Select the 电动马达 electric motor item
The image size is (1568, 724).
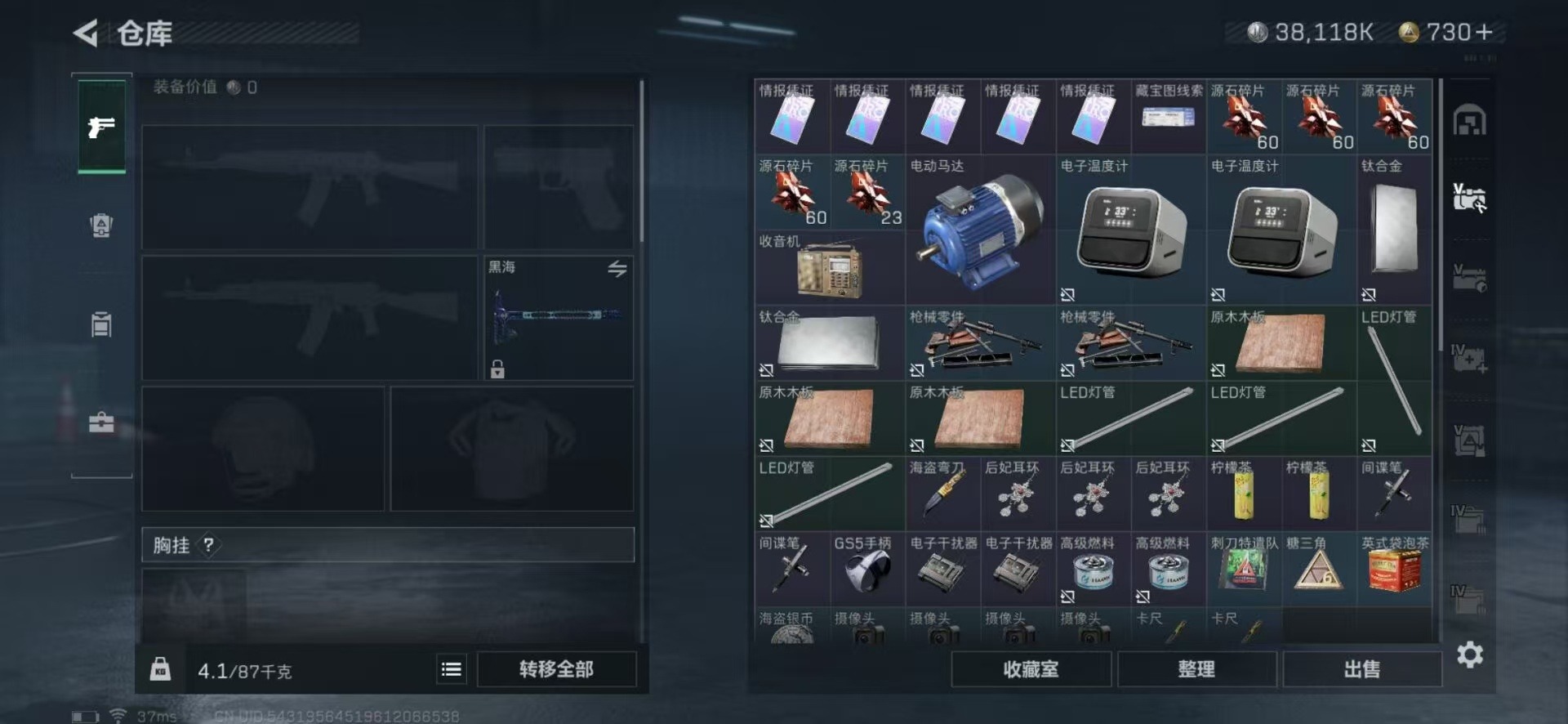tap(980, 229)
